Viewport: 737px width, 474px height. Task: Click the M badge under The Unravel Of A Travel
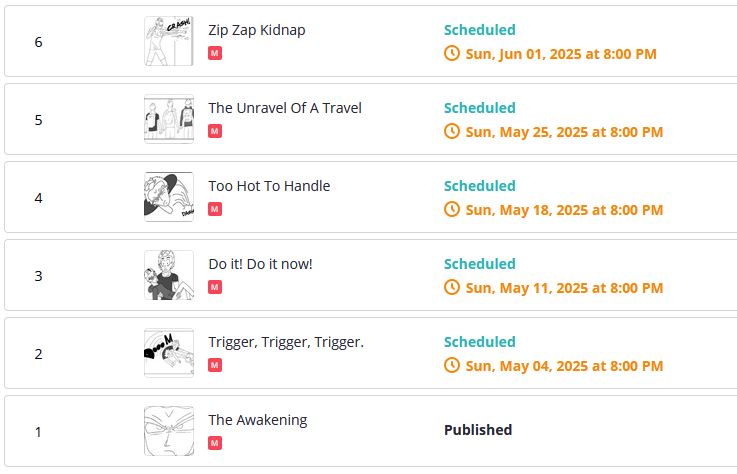215,131
